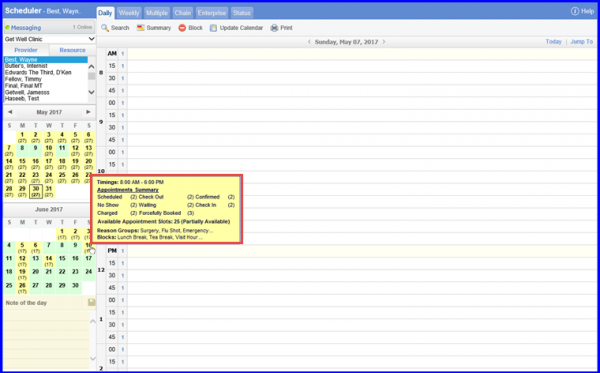
Task: Select June 19 in the calendar
Action: point(22,274)
